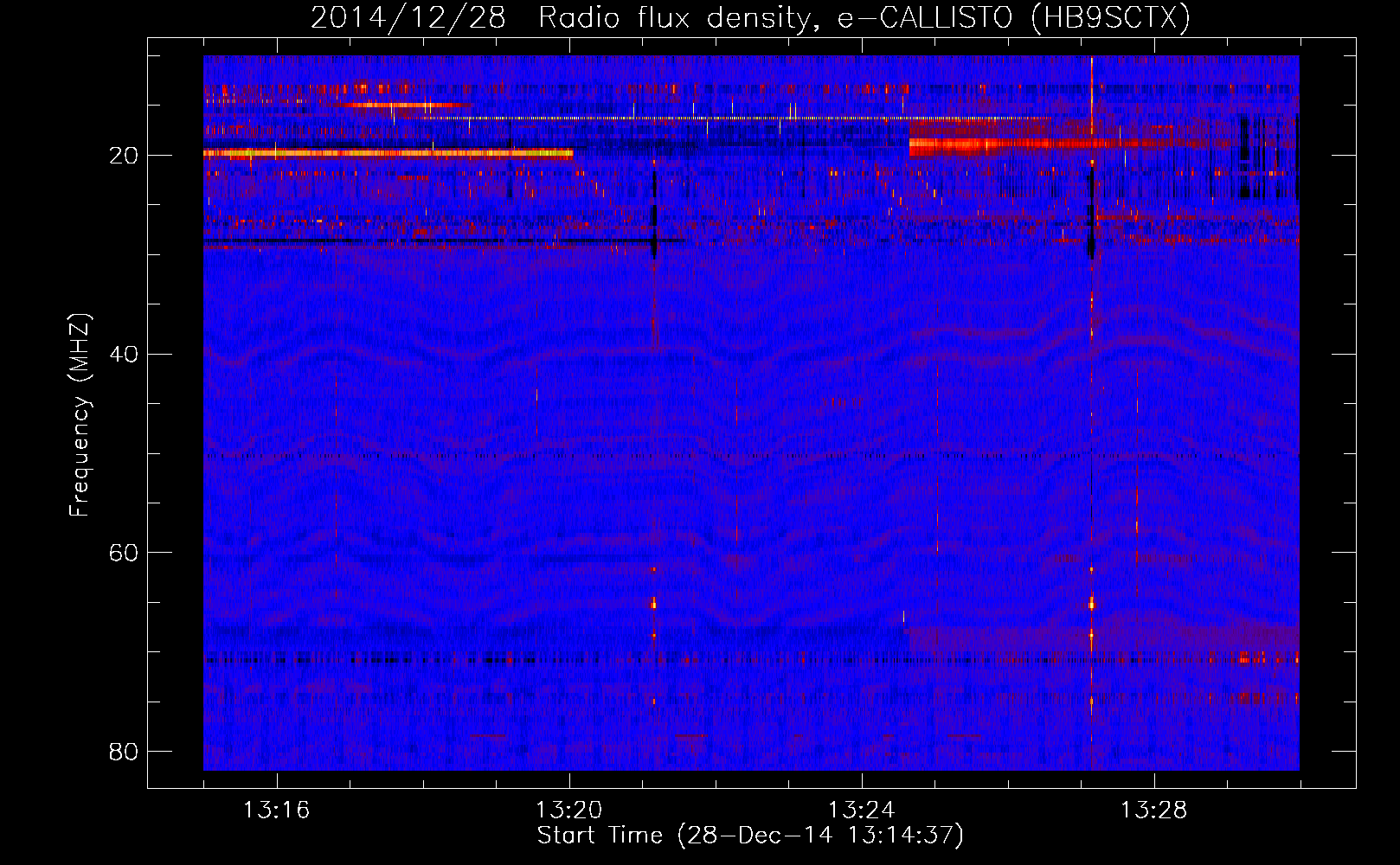Click the 'Frequency (MHZ)' axis label
The image size is (1400, 865).
80,415
